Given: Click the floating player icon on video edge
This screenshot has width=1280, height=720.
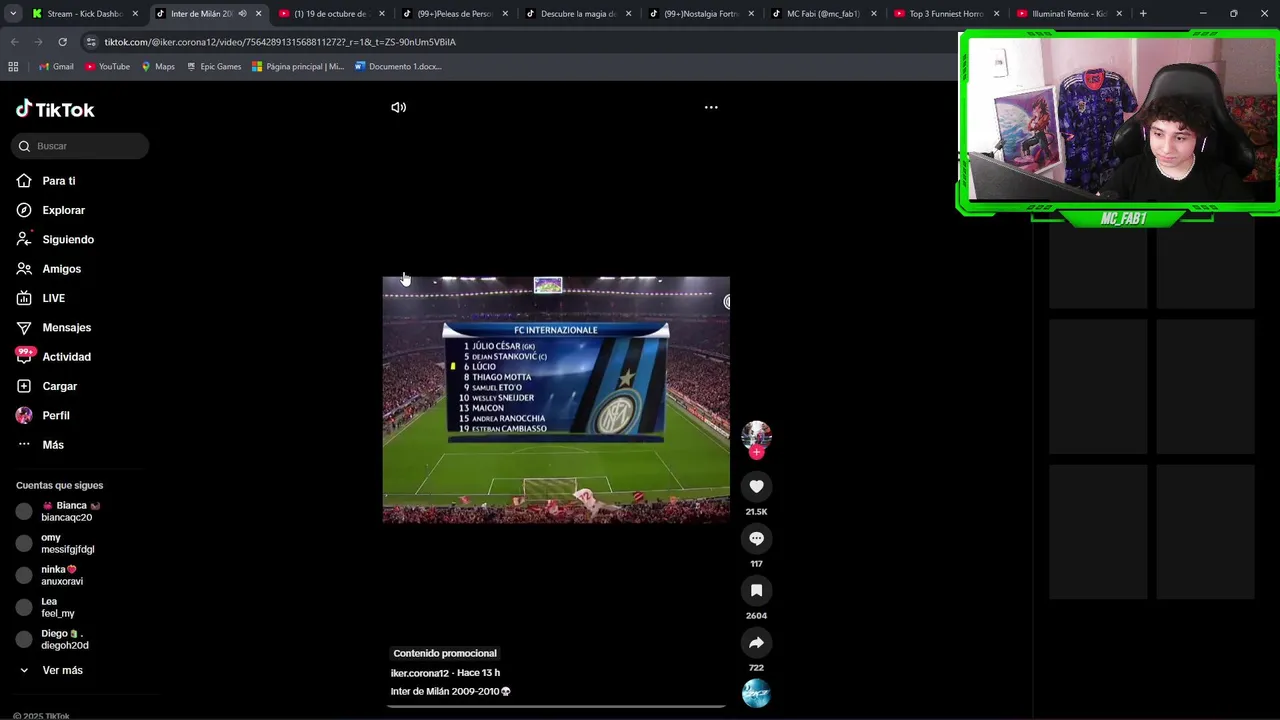Looking at the screenshot, I should (x=727, y=301).
